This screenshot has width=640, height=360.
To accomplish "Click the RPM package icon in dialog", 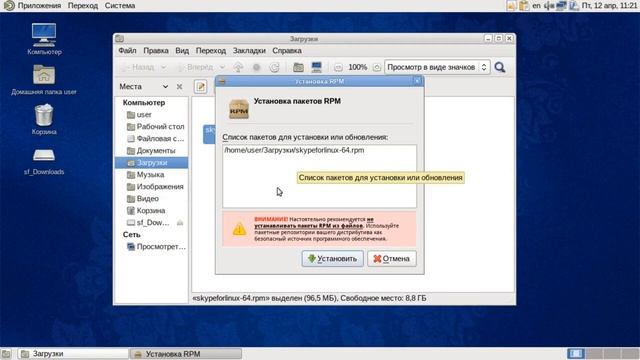I will [239, 109].
